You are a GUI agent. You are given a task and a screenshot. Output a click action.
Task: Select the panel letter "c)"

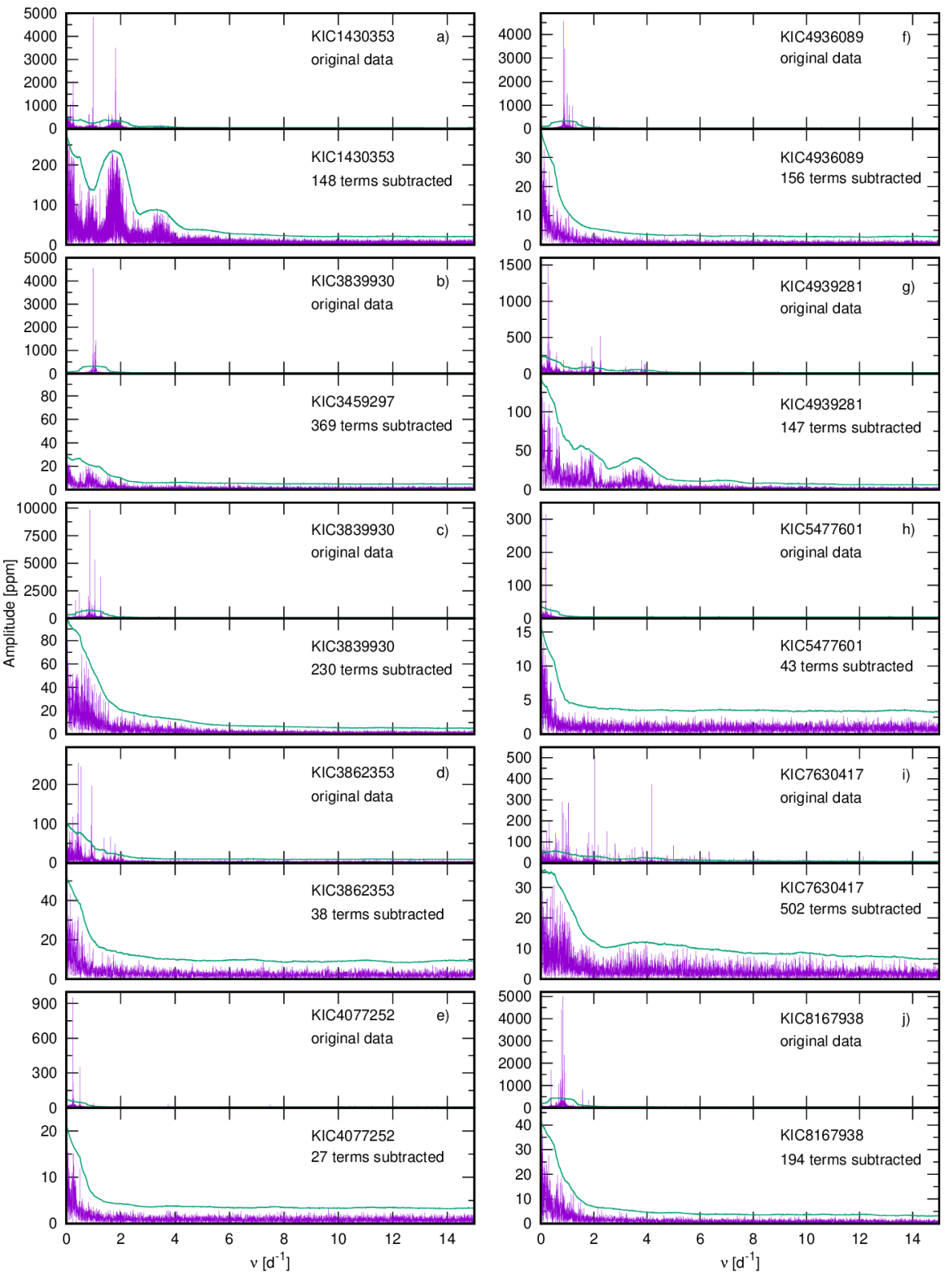(x=443, y=530)
